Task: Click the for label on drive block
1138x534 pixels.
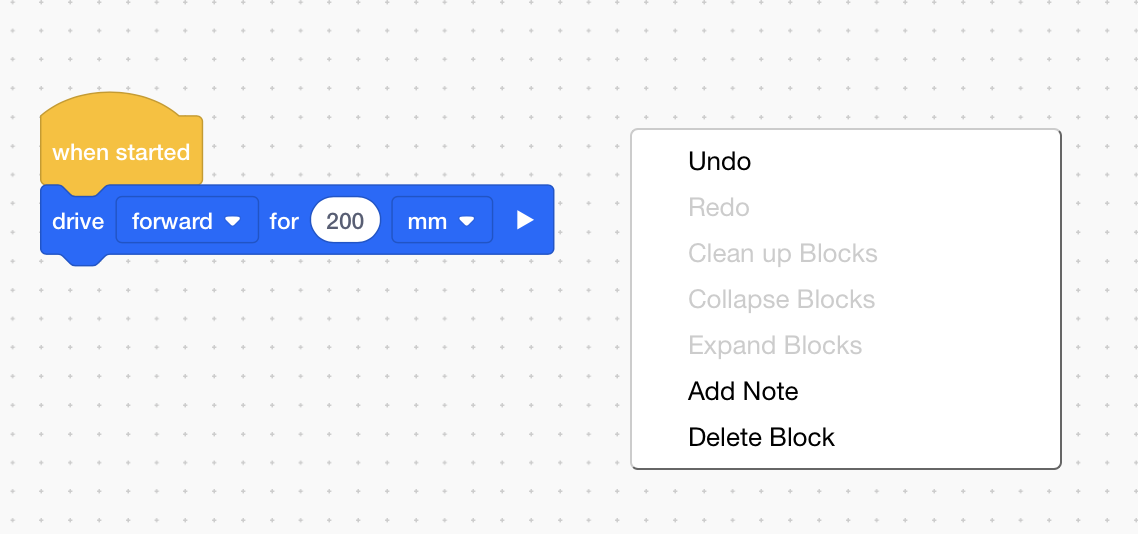Action: (x=284, y=221)
